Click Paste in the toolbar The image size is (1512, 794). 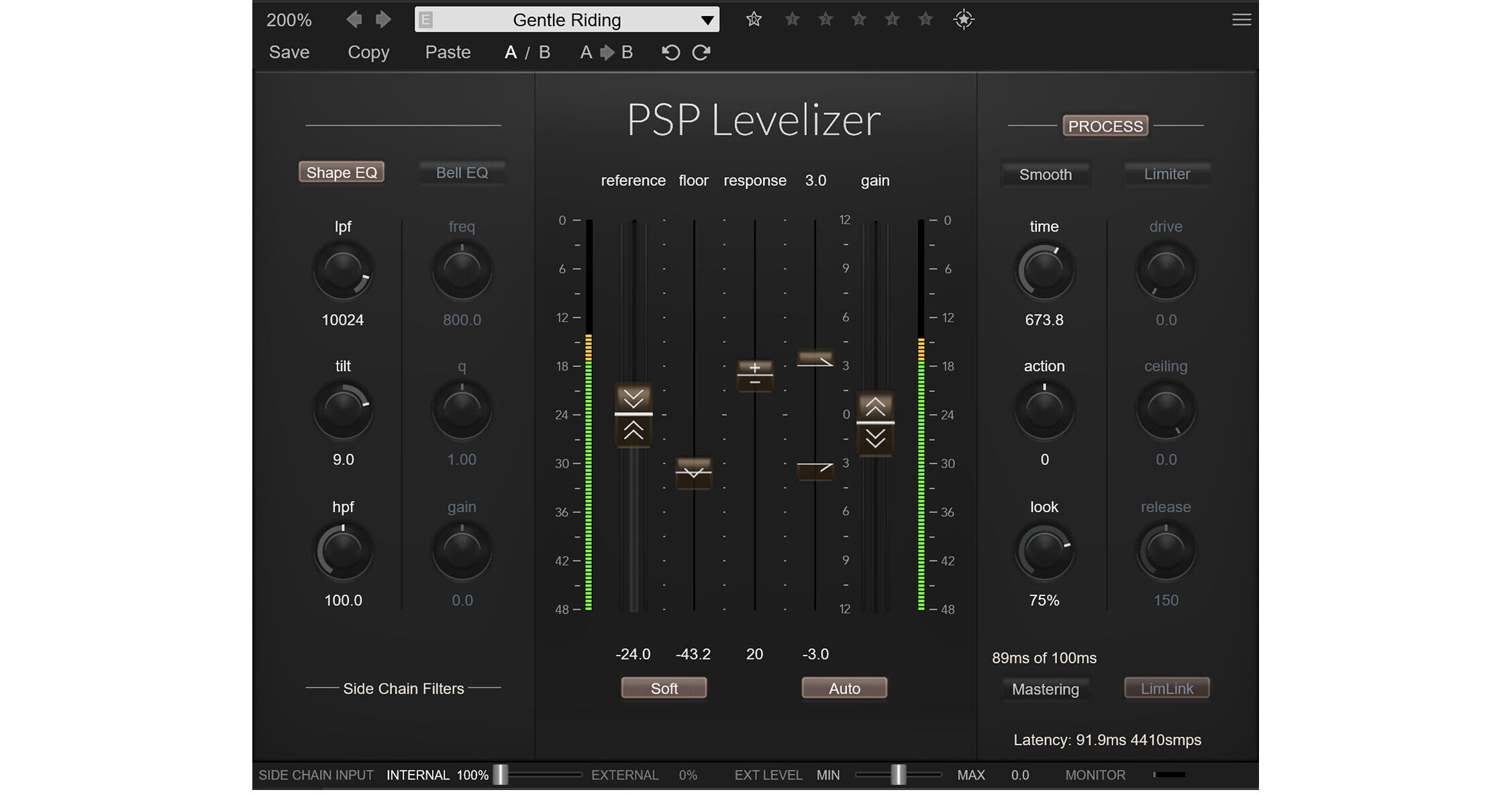pos(448,52)
